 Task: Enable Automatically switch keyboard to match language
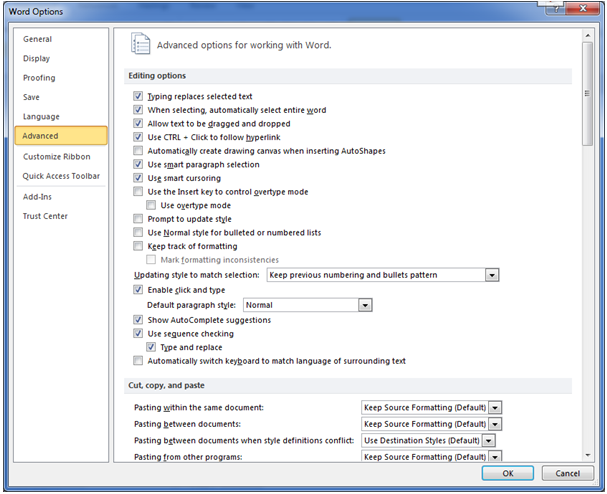point(138,361)
